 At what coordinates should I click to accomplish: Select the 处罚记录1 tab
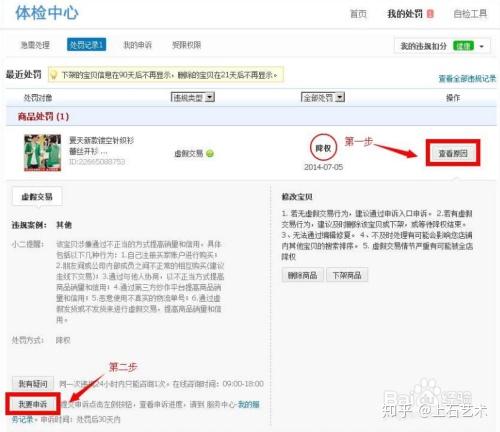pos(87,45)
